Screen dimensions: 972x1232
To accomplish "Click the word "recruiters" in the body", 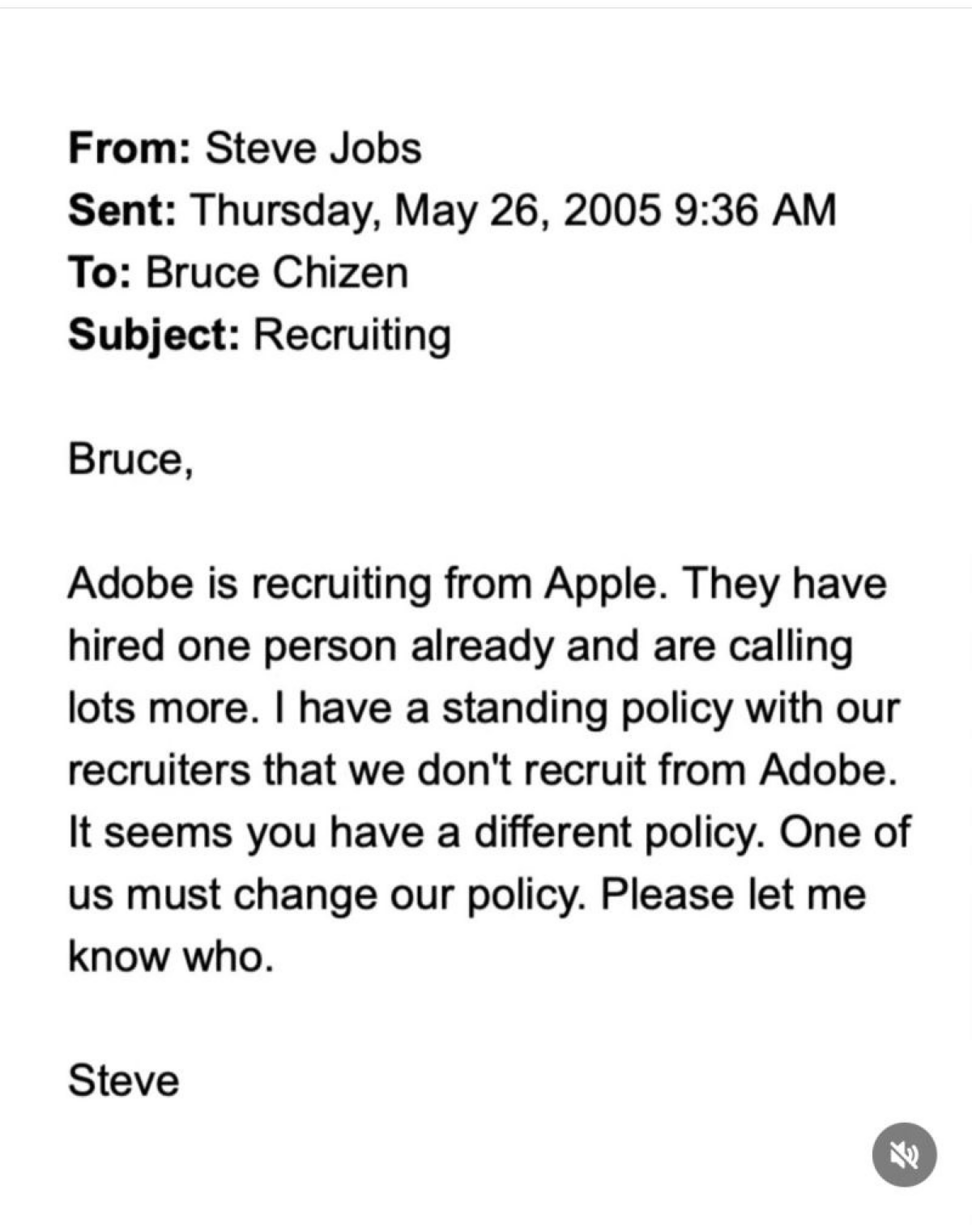I will (x=160, y=770).
